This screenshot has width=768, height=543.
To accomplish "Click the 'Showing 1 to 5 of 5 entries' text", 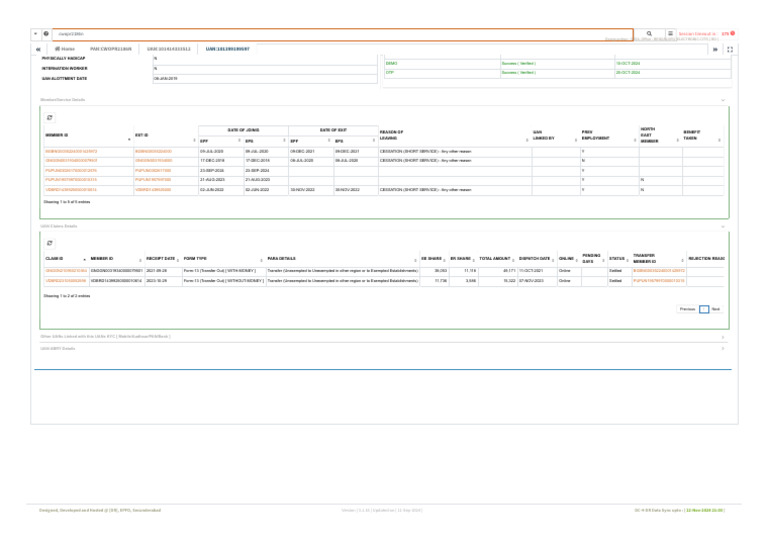I will (67, 202).
